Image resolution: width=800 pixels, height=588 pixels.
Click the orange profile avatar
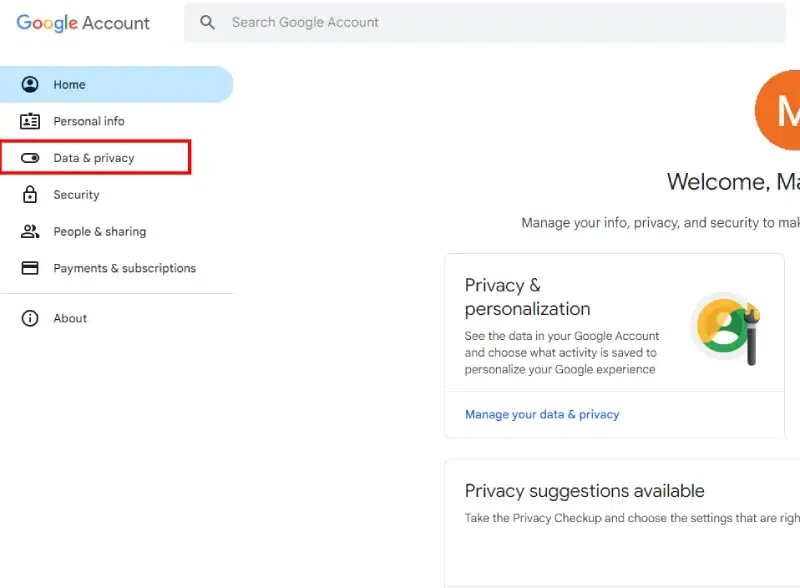pos(779,111)
